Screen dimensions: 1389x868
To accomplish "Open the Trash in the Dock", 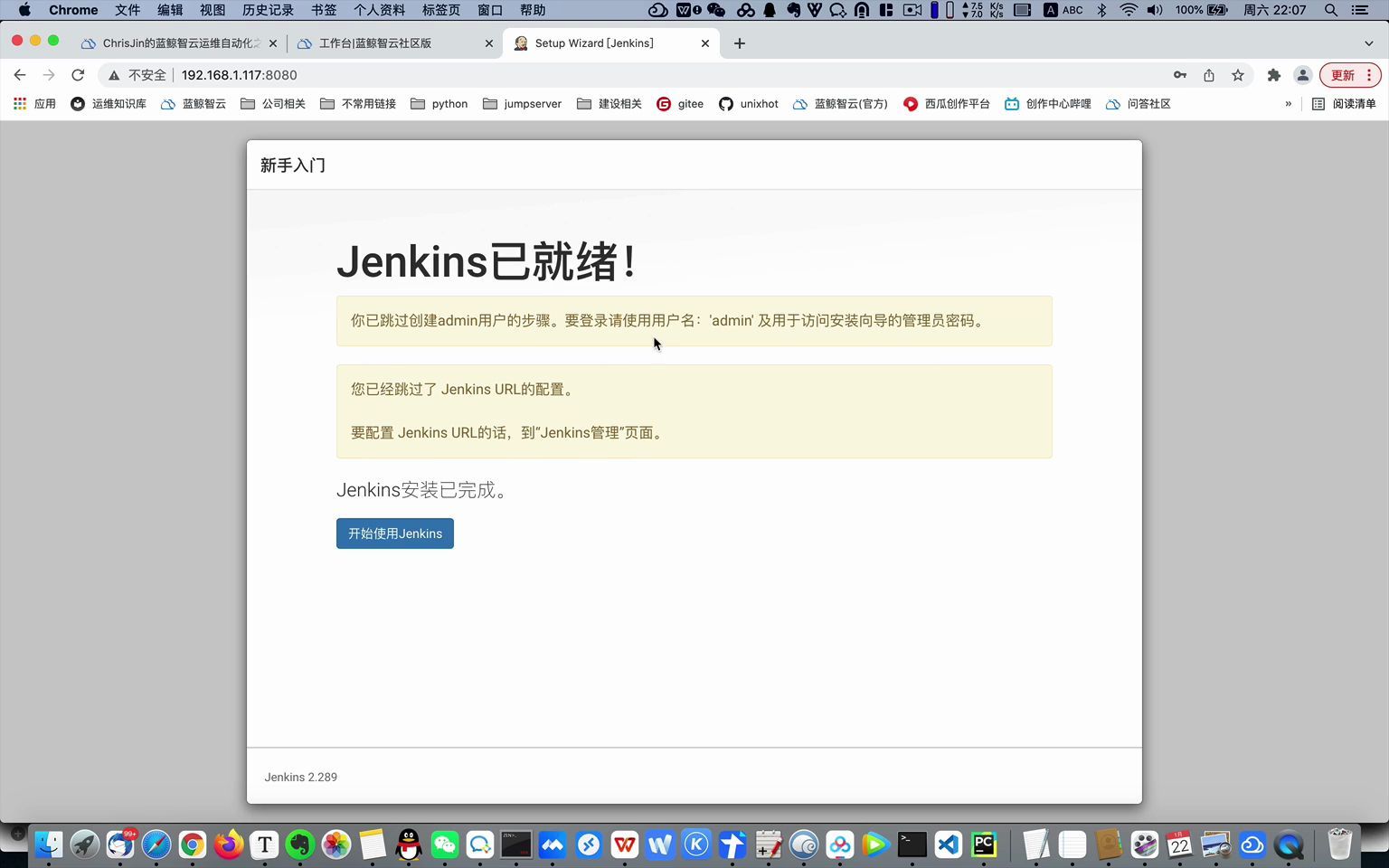I will (1339, 844).
